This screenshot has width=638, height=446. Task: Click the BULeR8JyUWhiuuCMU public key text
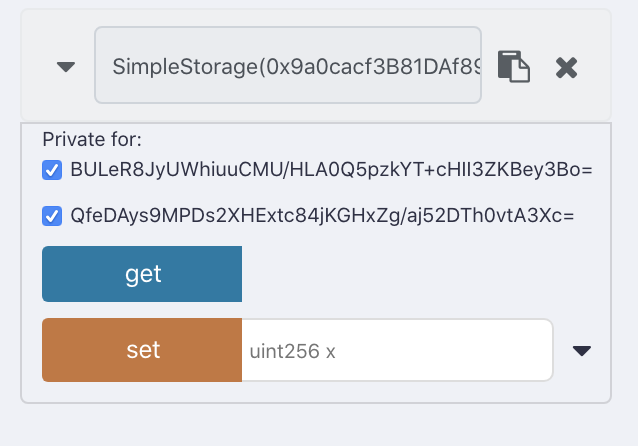331,170
